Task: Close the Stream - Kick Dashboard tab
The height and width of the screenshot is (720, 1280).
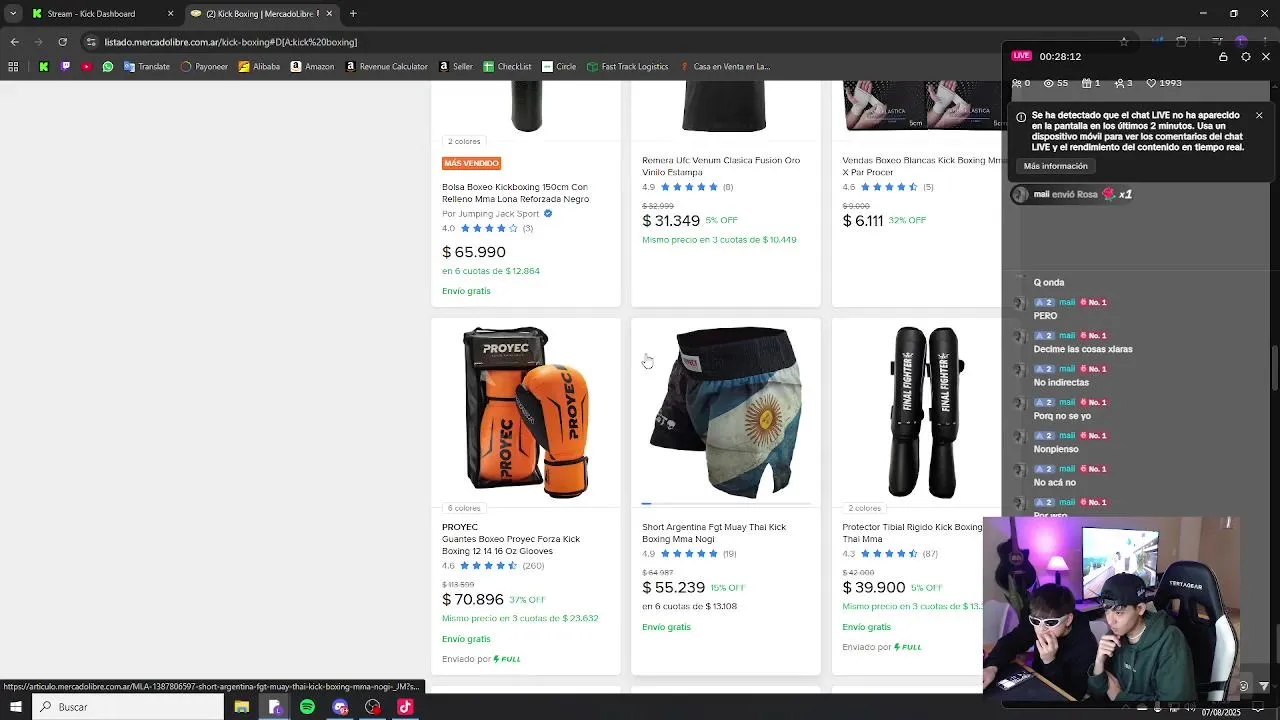Action: 170,13
